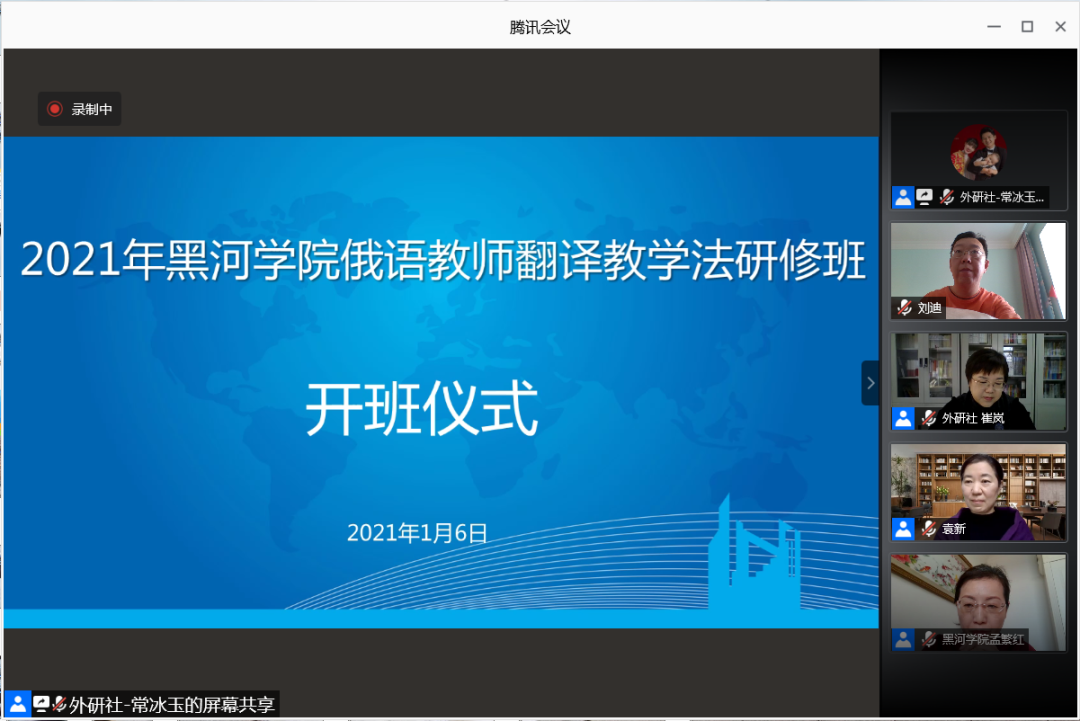1080x721 pixels.
Task: Click the user icon beside 崔岚
Action: click(903, 418)
